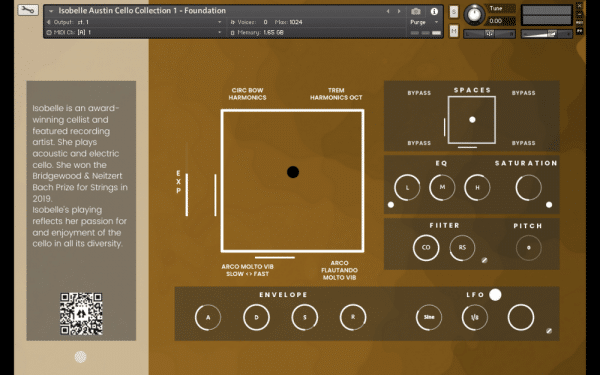The height and width of the screenshot is (375, 600).
Task: Click the ENVELOPE section title
Action: [283, 295]
